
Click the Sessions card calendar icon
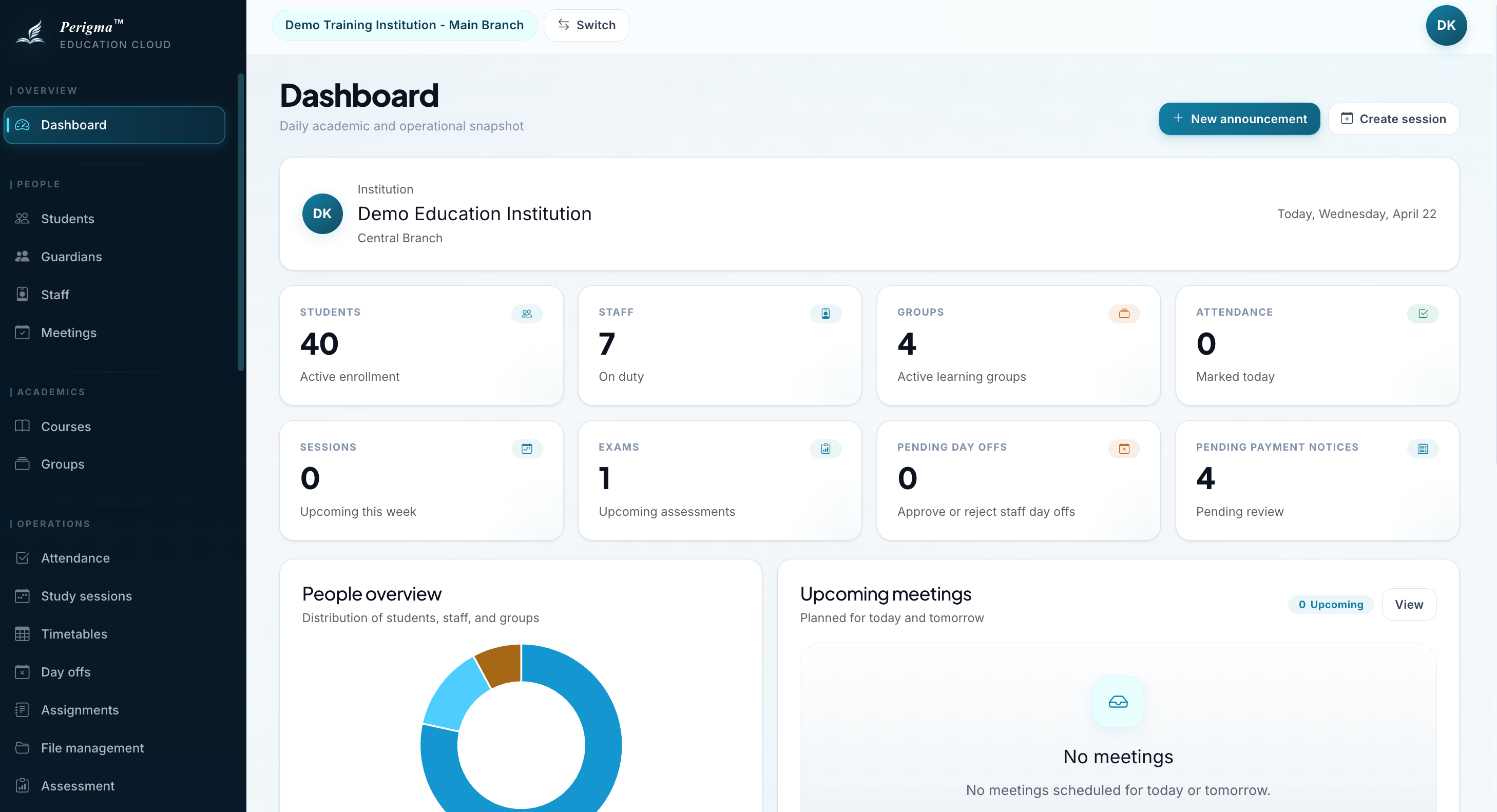pos(527,449)
